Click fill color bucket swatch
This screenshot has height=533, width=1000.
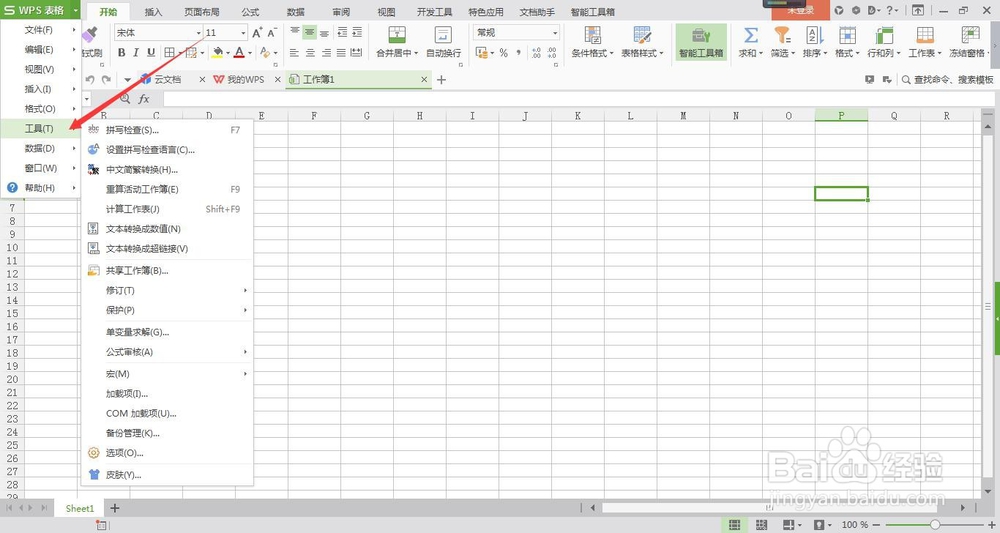217,53
